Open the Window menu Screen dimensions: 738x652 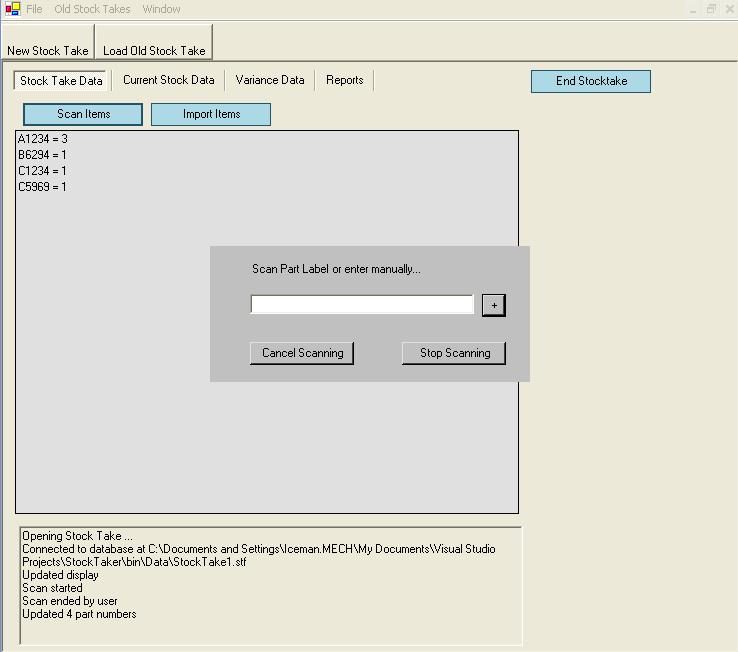tap(161, 9)
